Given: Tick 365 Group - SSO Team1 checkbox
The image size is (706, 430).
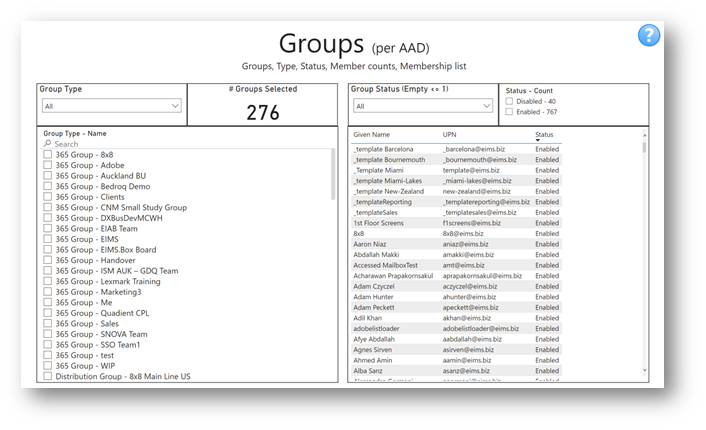Looking at the screenshot, I should click(x=47, y=344).
